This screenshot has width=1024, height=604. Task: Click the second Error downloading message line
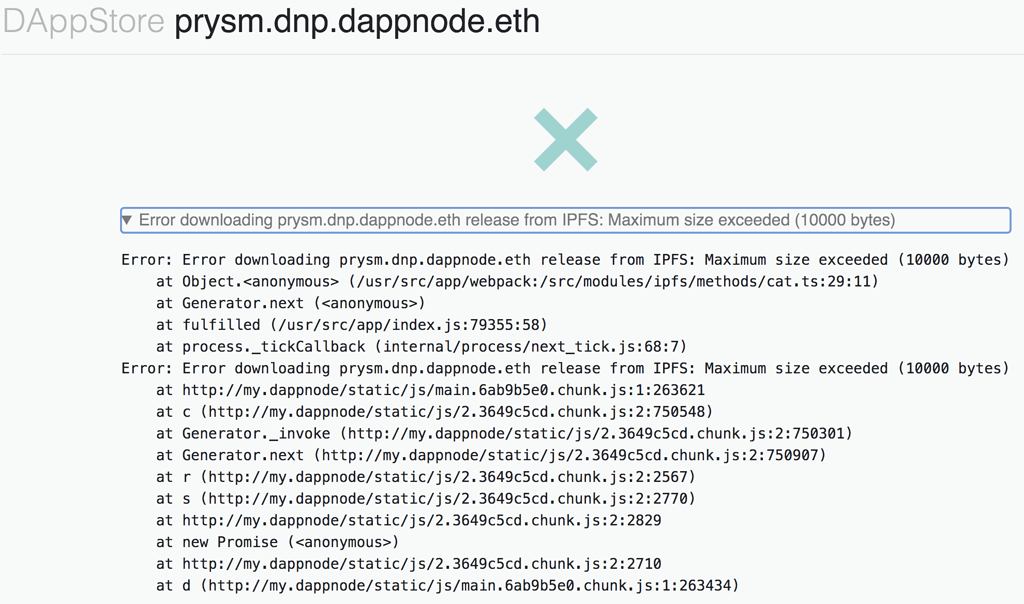click(x=567, y=368)
